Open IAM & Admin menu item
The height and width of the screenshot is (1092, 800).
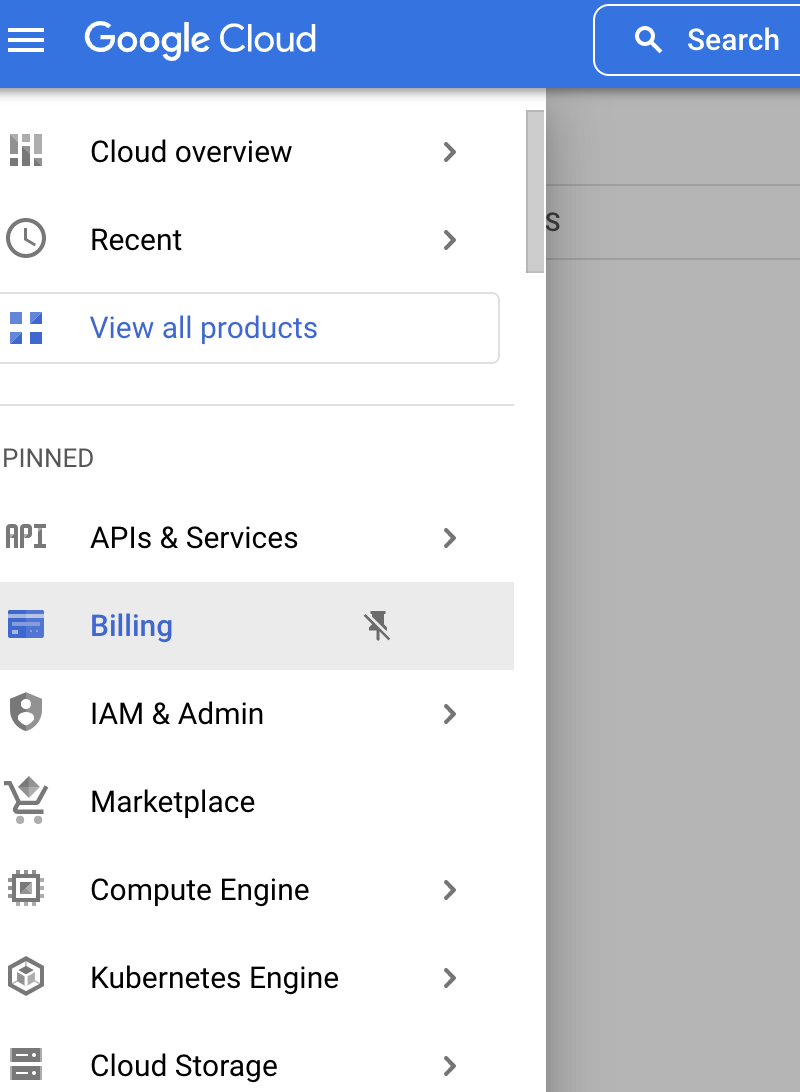pos(257,714)
